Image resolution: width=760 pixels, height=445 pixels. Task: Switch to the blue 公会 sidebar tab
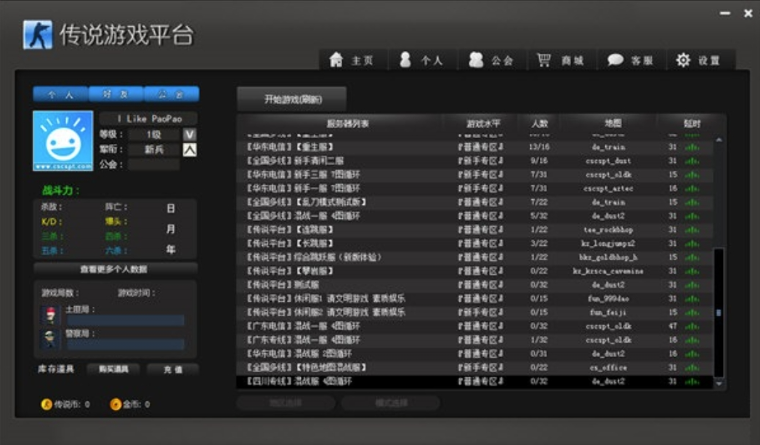pos(171,94)
